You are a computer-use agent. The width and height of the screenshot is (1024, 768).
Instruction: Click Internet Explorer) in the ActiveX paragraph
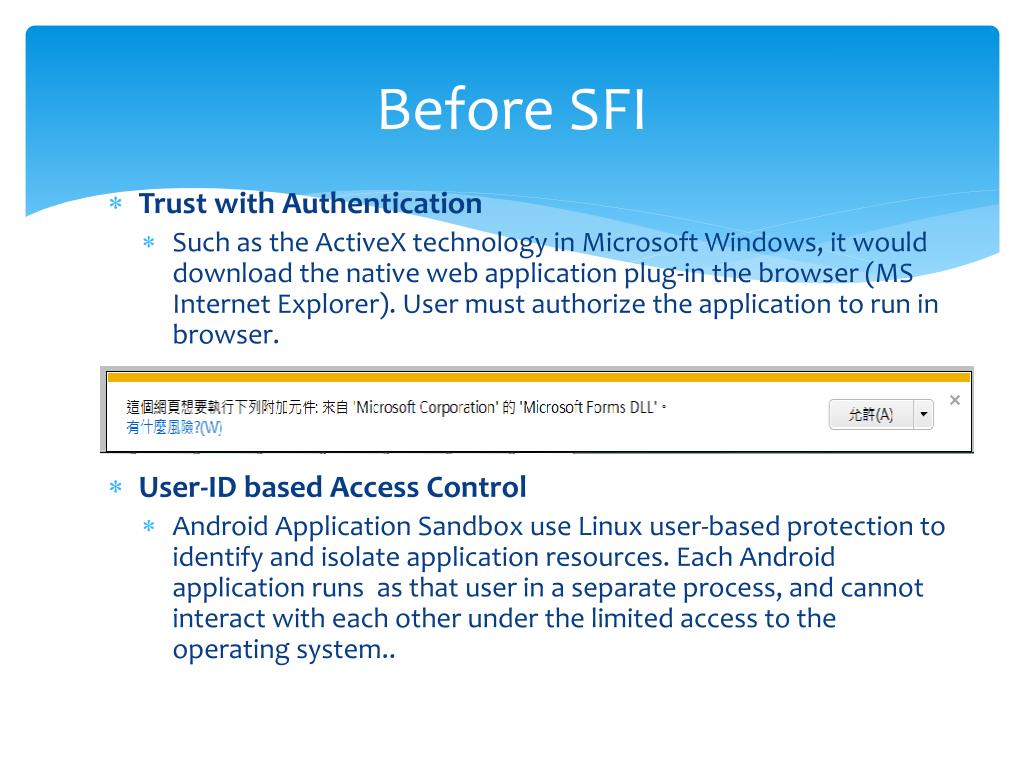click(284, 304)
